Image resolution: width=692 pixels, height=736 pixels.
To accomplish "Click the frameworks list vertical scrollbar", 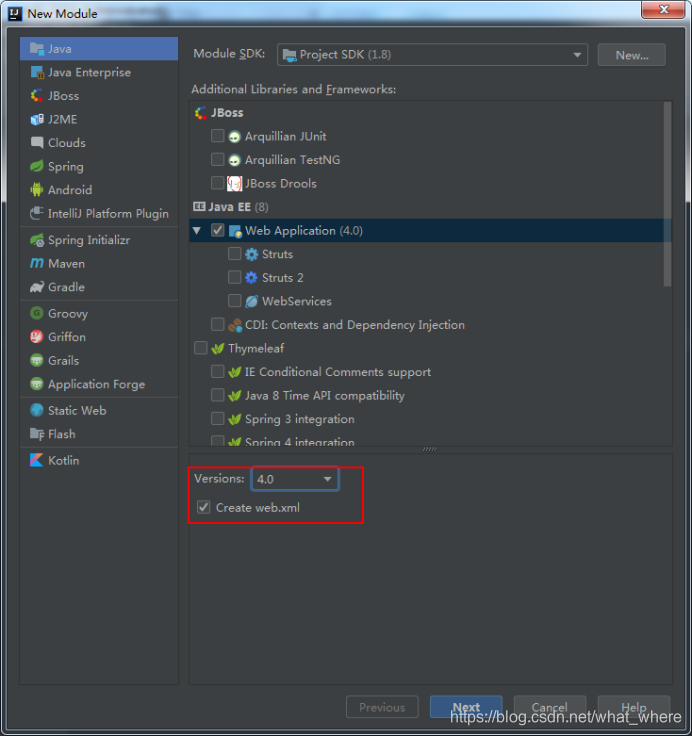I will click(667, 194).
